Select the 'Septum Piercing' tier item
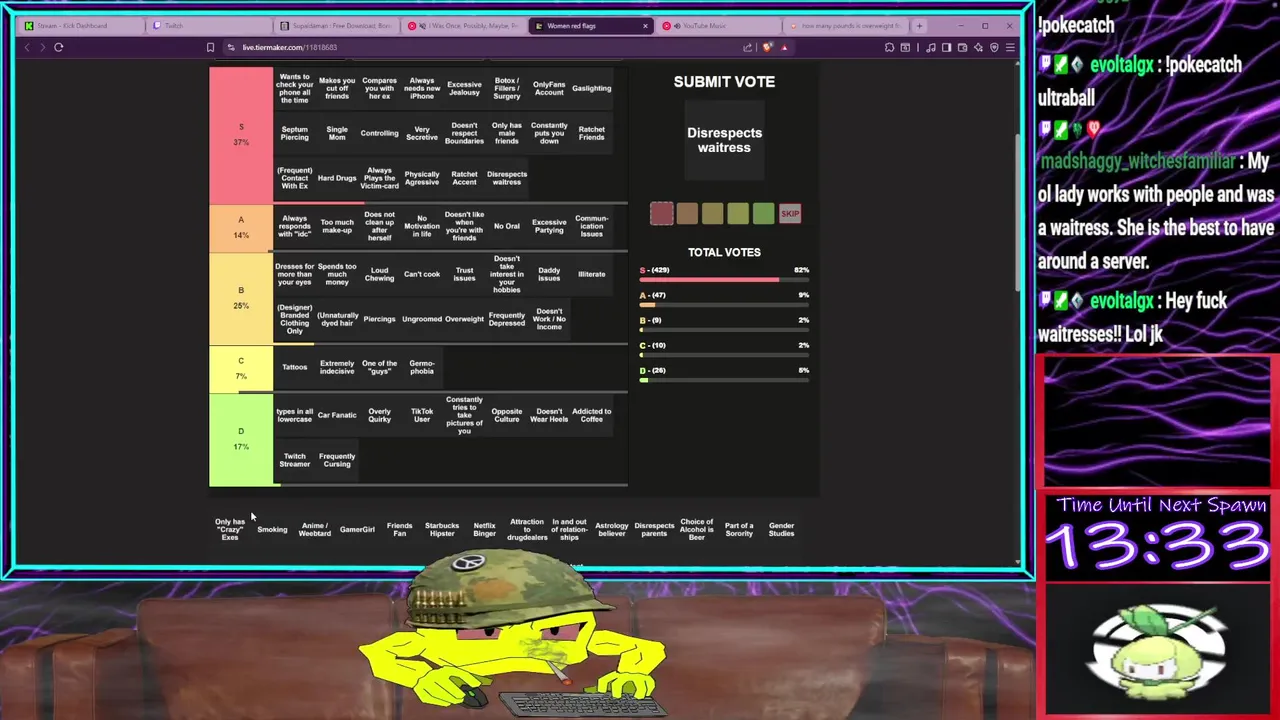This screenshot has width=1280, height=720. 294,133
